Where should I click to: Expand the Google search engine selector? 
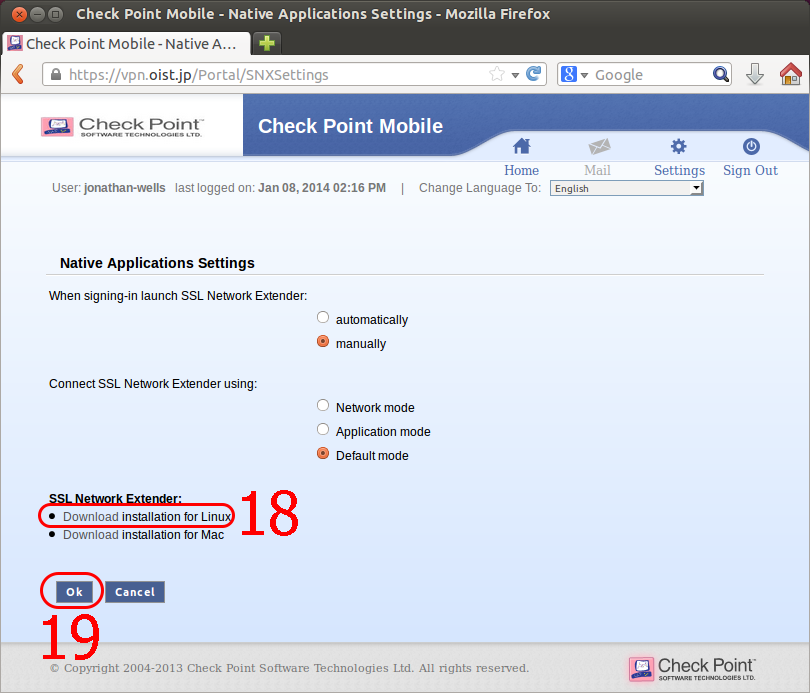577,75
